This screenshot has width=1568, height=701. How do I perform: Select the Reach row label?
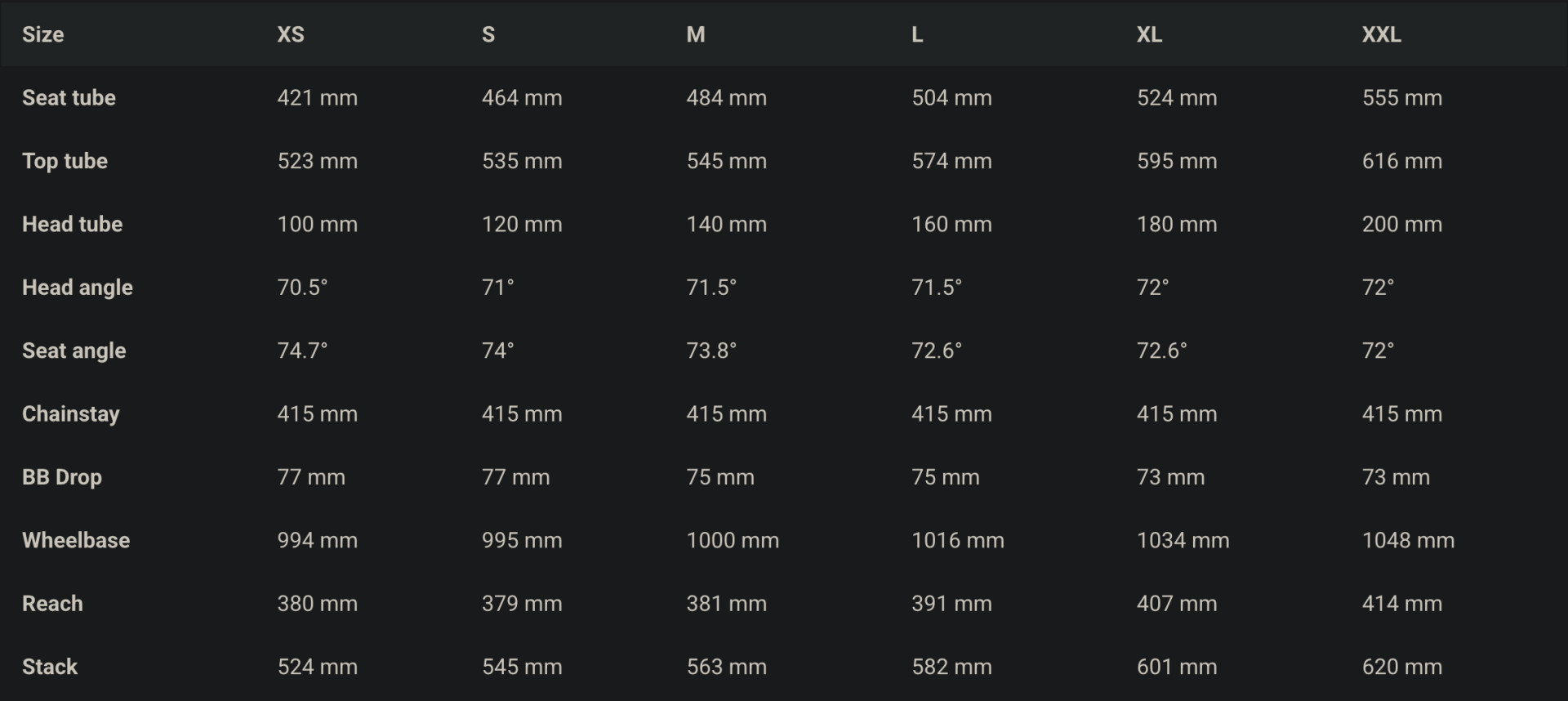(52, 604)
